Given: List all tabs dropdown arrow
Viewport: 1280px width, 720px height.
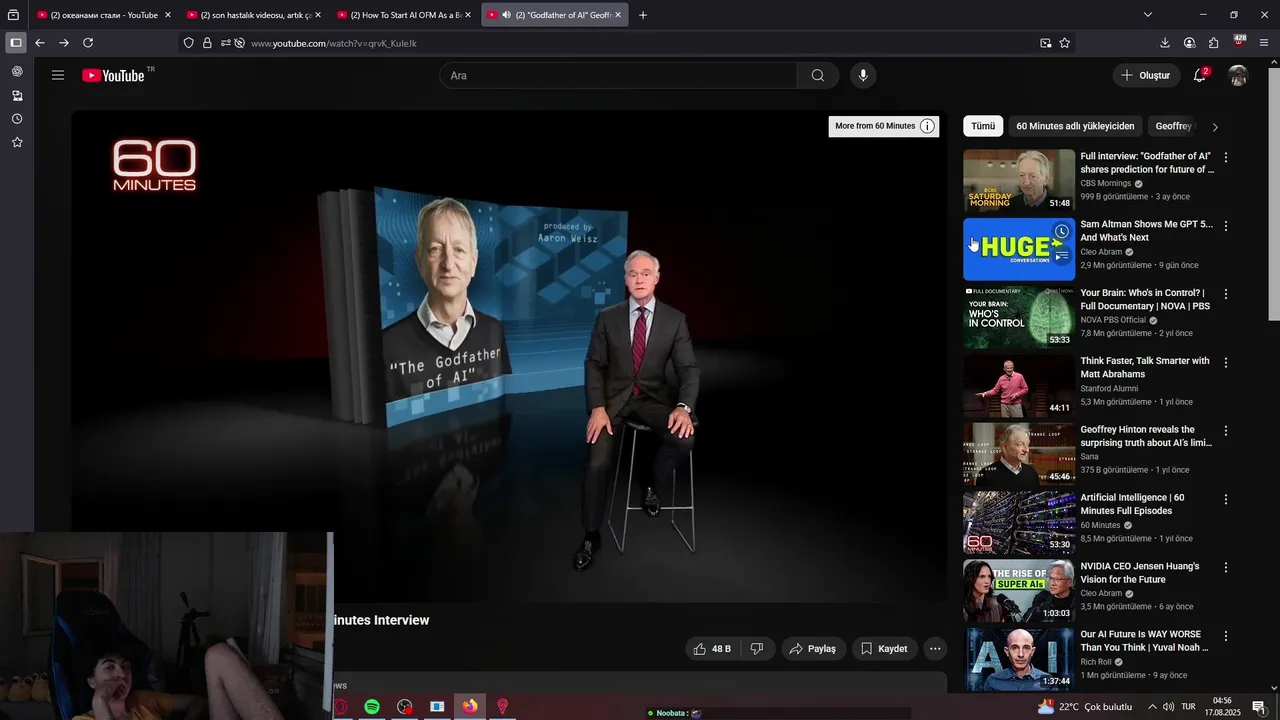Looking at the screenshot, I should coord(1148,15).
